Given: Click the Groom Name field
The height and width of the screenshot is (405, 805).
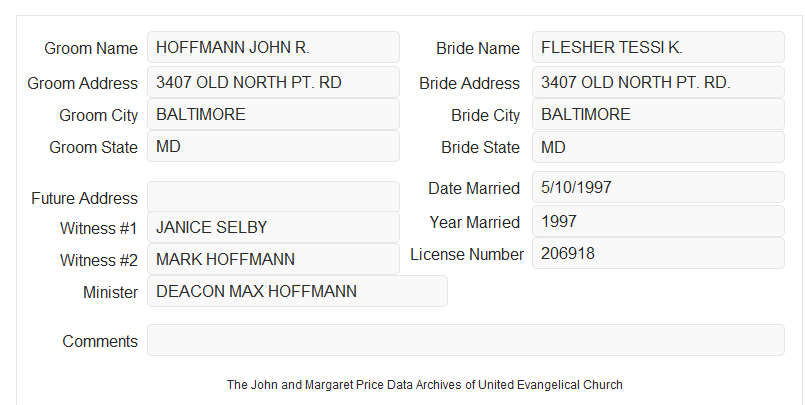Looking at the screenshot, I should pos(273,47).
